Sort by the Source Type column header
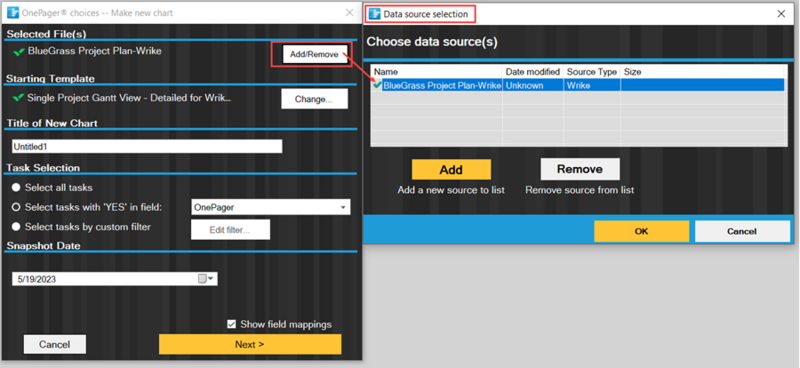The width and height of the screenshot is (800, 368). click(592, 72)
